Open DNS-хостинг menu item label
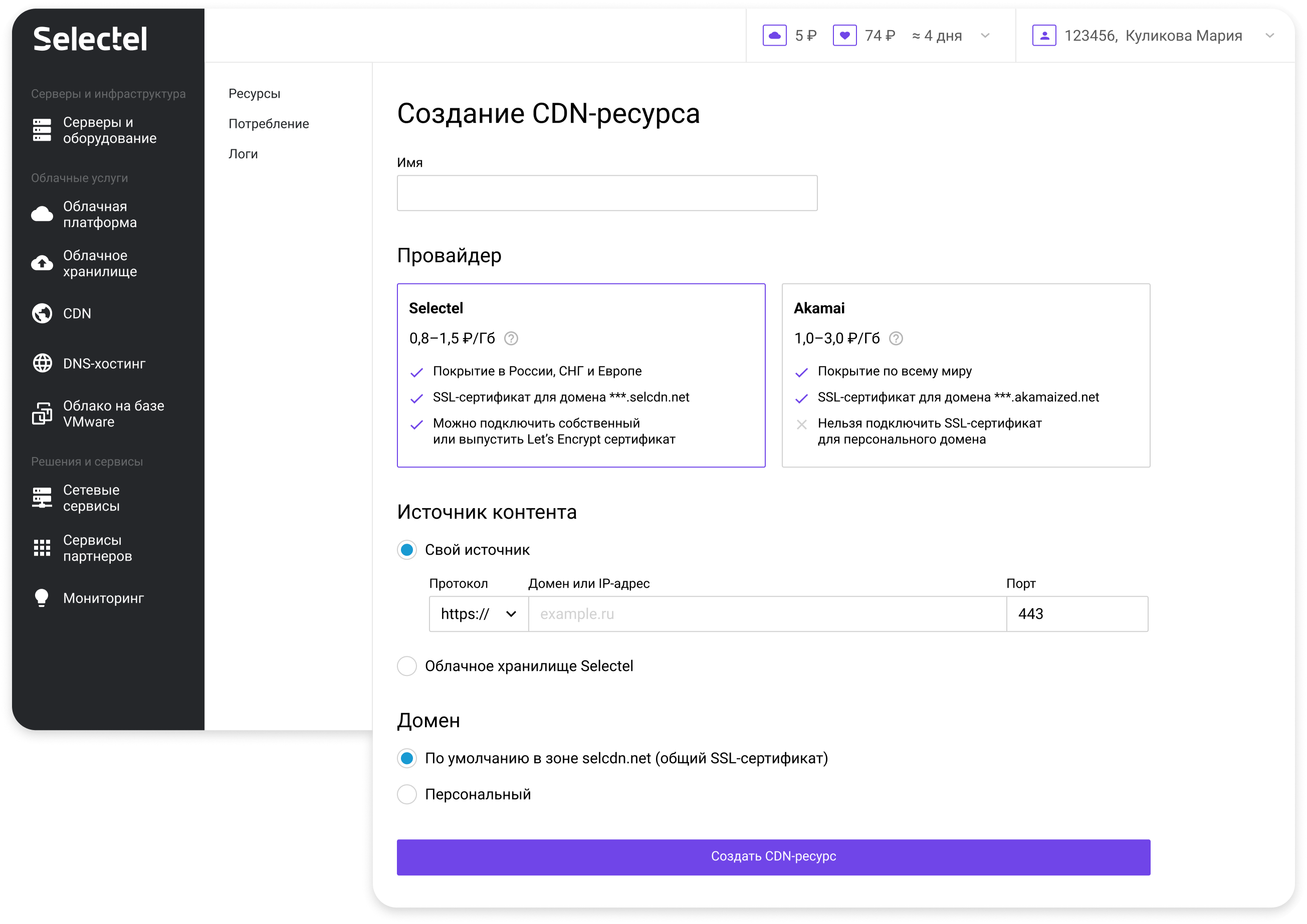The width and height of the screenshot is (1307, 924). tap(104, 363)
